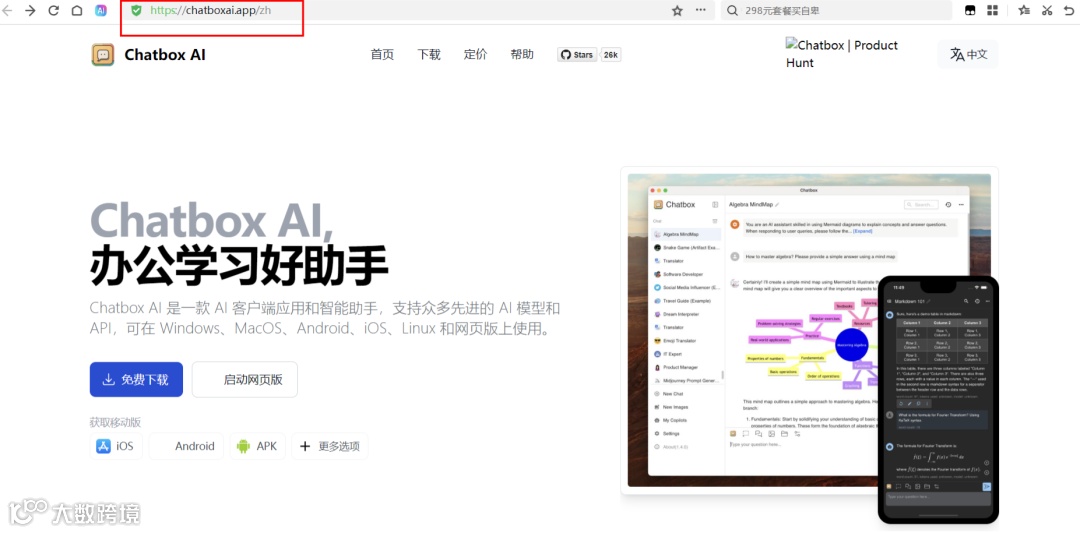This screenshot has width=1080, height=533.
Task: Reload the page with the refresh icon
Action: (54, 10)
